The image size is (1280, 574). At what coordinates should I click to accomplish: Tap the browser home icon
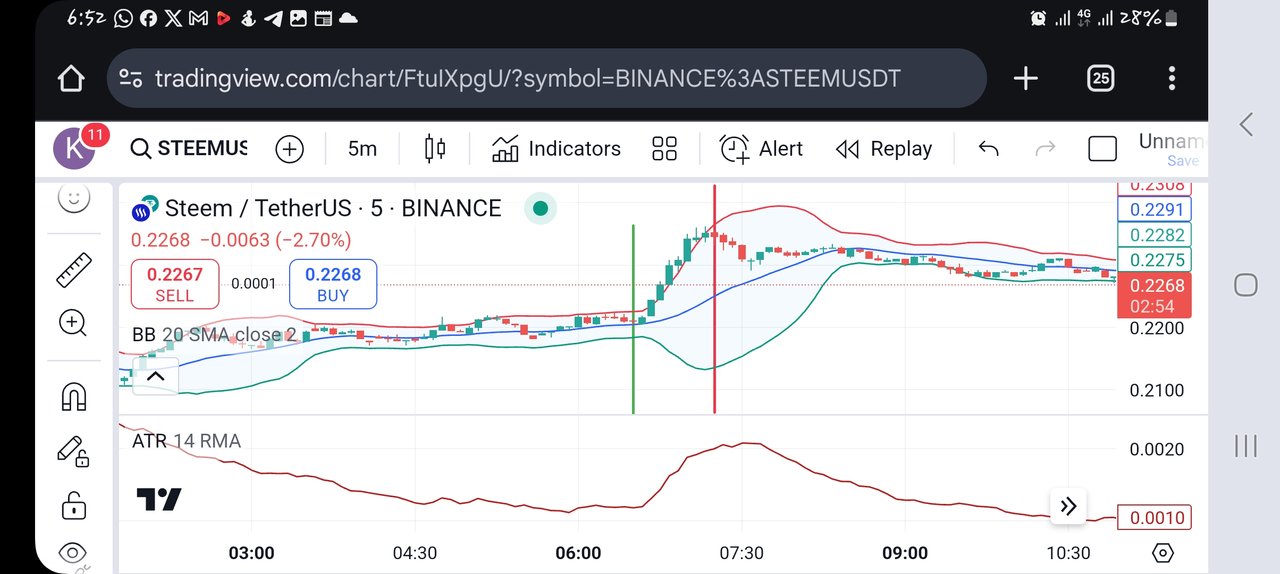point(71,79)
